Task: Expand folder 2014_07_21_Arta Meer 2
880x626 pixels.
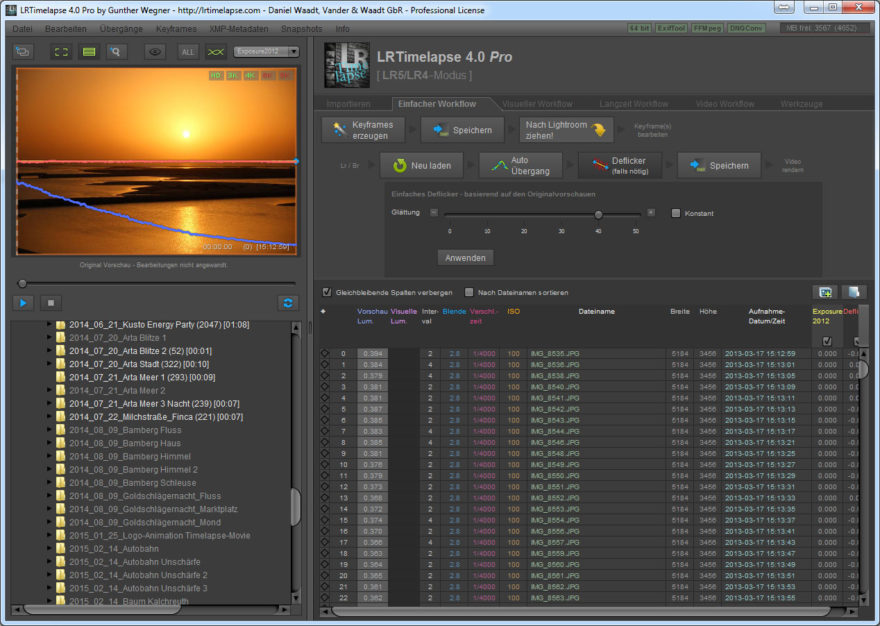Action: tap(49, 390)
